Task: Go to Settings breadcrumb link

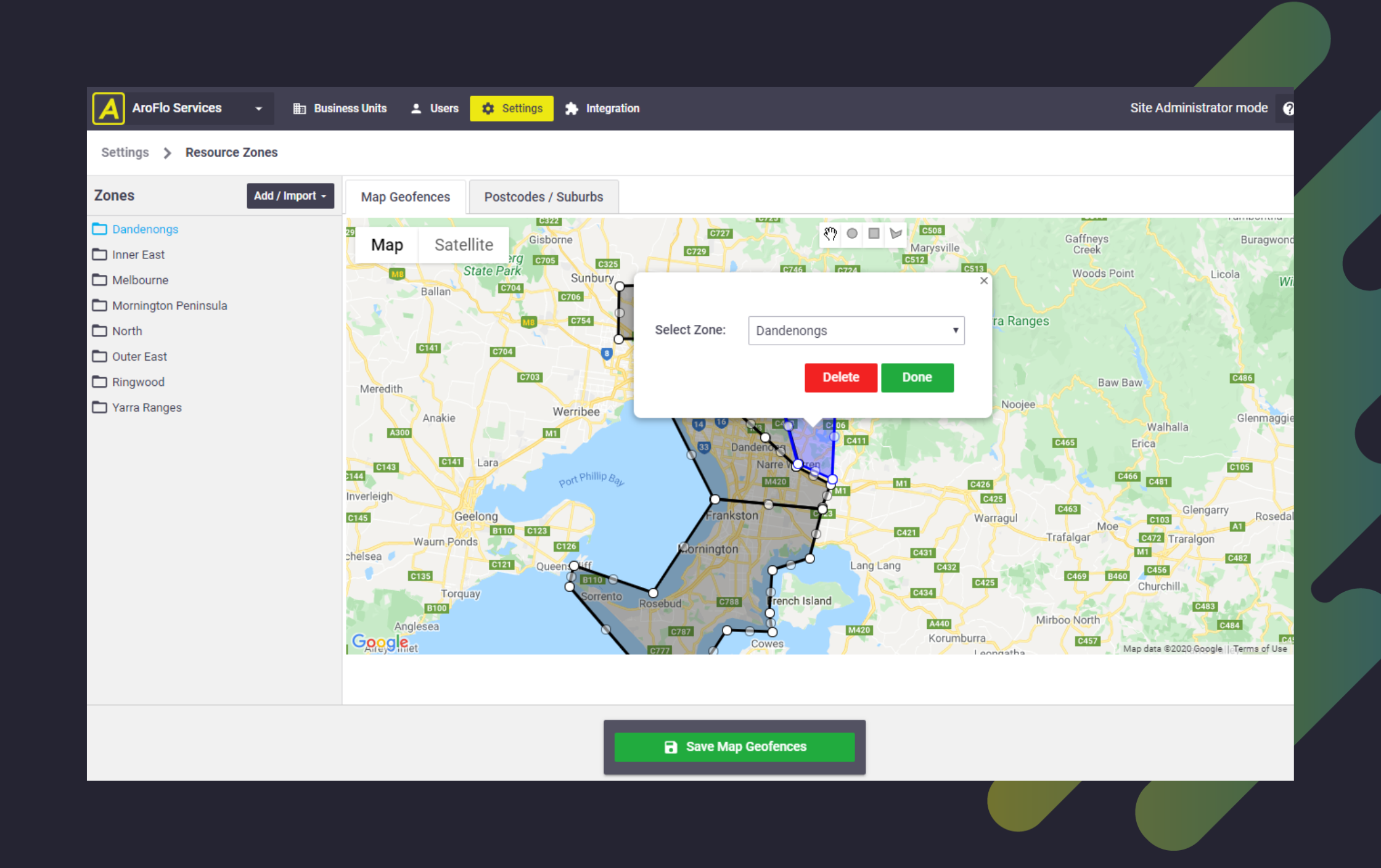Action: click(125, 152)
